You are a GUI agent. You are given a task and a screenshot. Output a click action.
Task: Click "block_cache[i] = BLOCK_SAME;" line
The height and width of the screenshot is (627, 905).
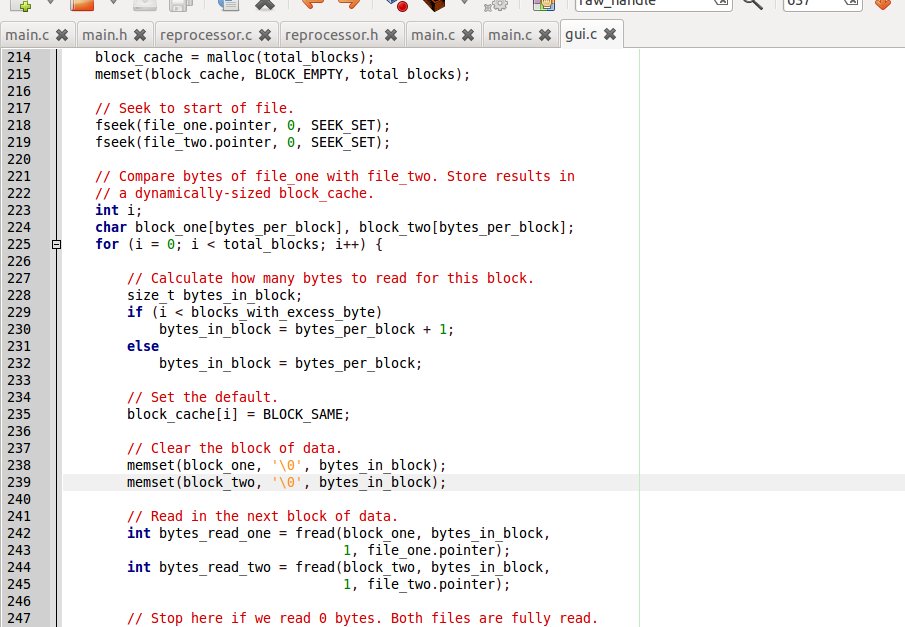pyautogui.click(x=238, y=415)
